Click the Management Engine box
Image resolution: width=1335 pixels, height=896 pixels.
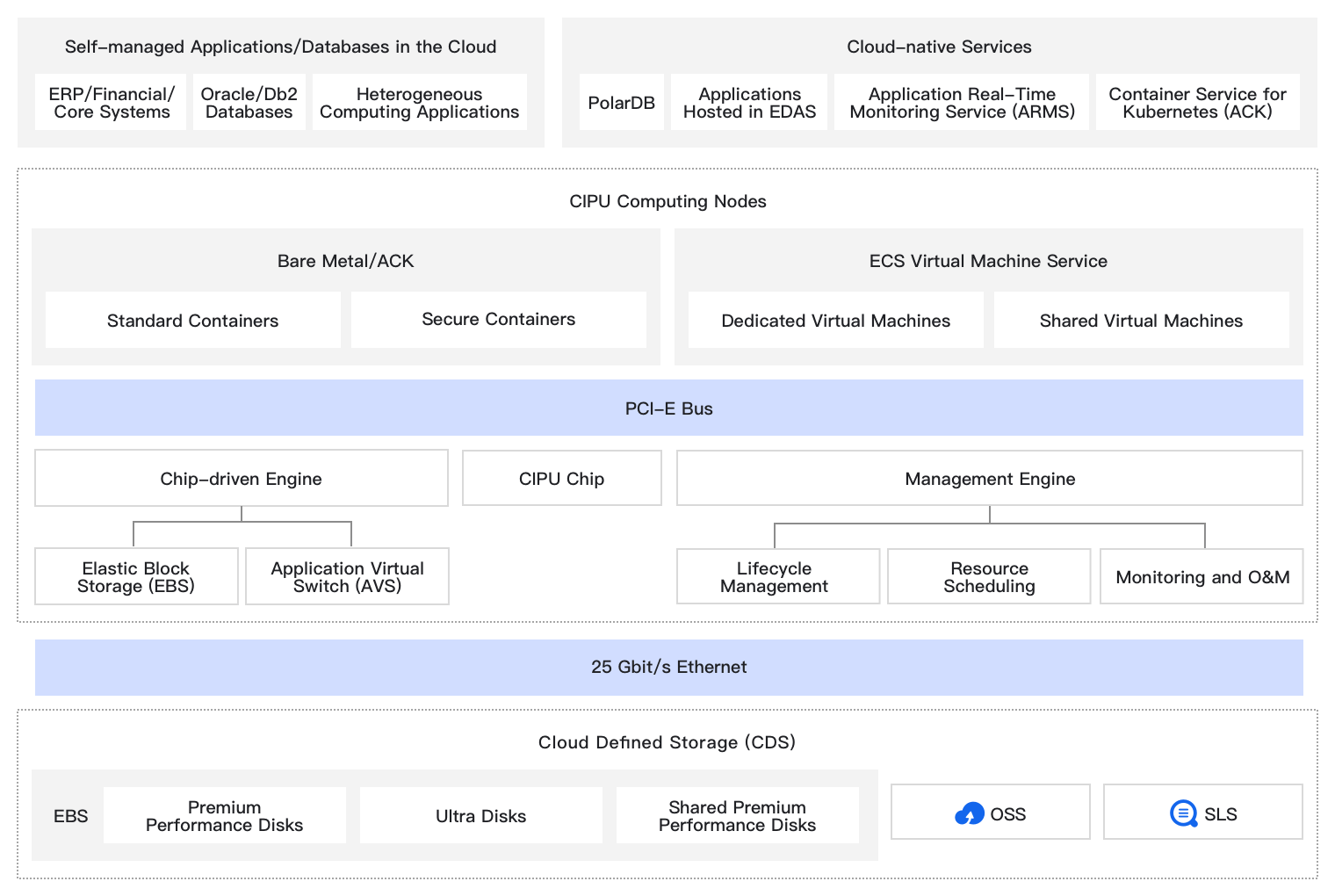pos(989,479)
